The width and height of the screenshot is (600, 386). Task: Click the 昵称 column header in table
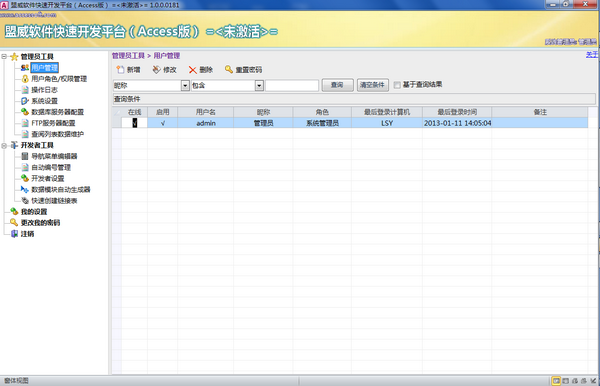coord(263,112)
